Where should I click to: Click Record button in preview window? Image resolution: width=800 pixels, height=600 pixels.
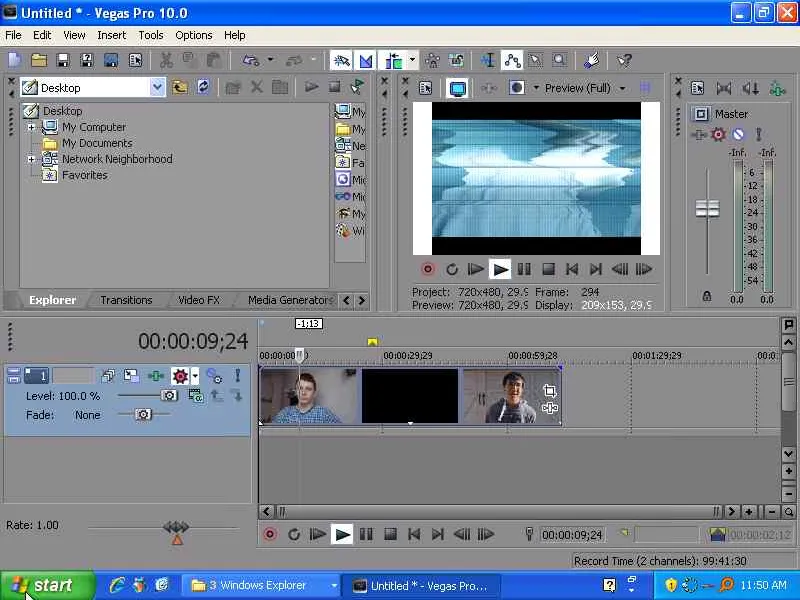(428, 269)
